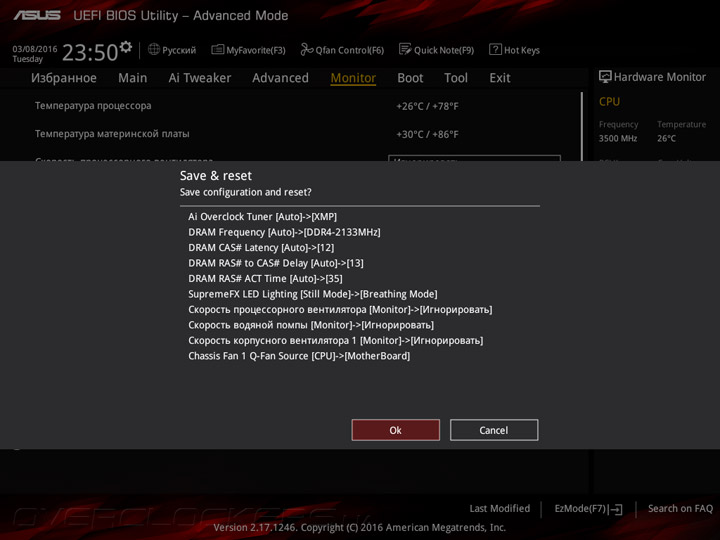
Task: Click Last Modified link
Action: (x=500, y=509)
